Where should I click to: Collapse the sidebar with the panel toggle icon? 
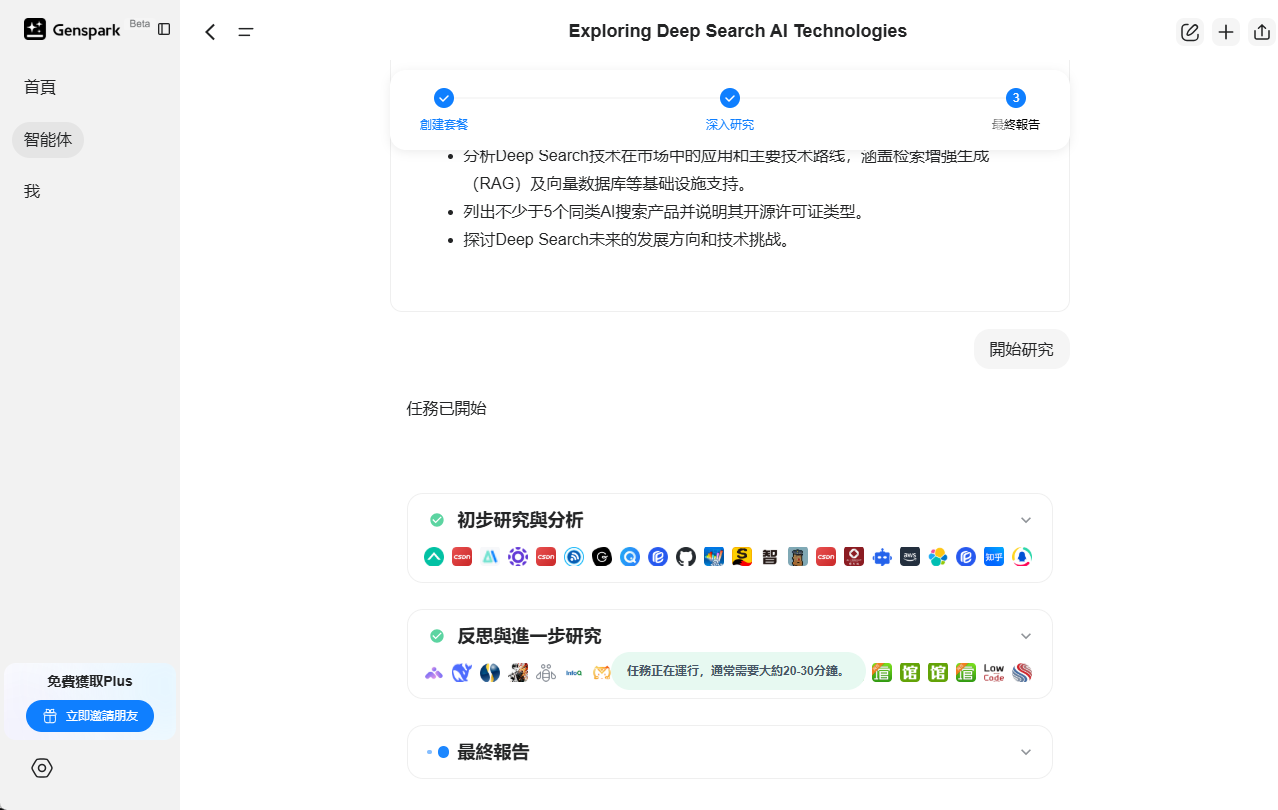164,29
